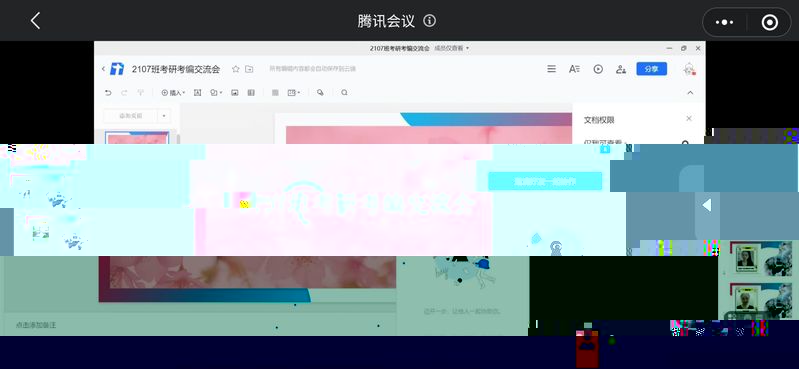Click the 点击添加备注 notes field
The width and height of the screenshot is (799, 369).
pyautogui.click(x=36, y=325)
